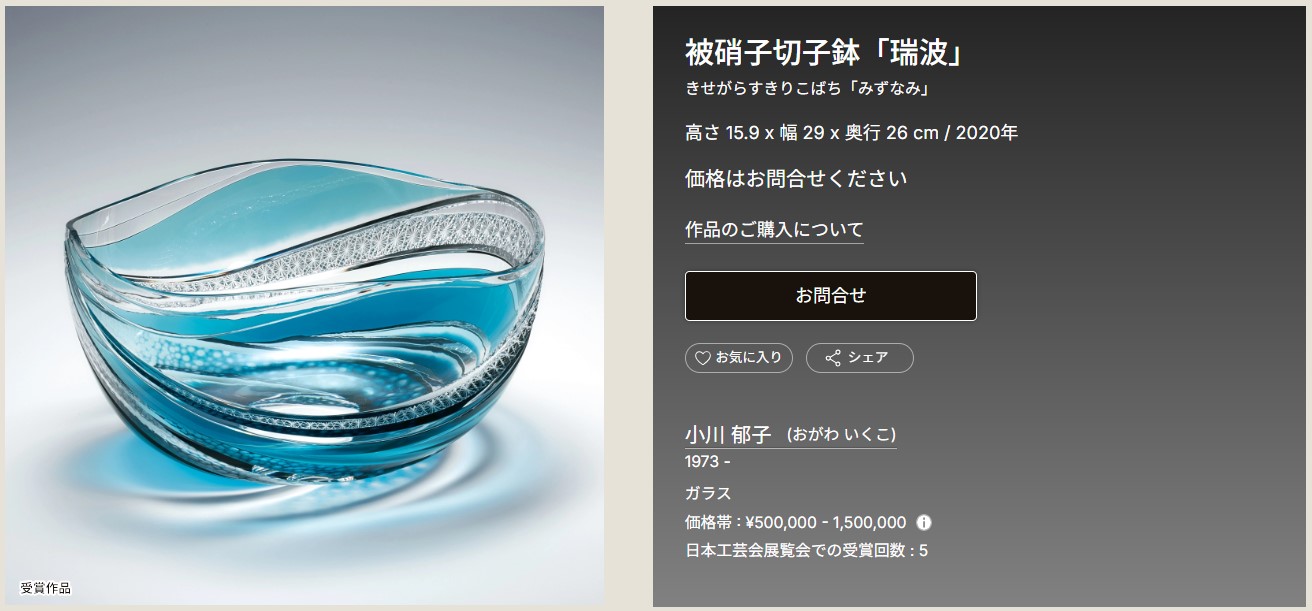Click the heart icon in お気に入り
The image size is (1312, 611).
(702, 358)
